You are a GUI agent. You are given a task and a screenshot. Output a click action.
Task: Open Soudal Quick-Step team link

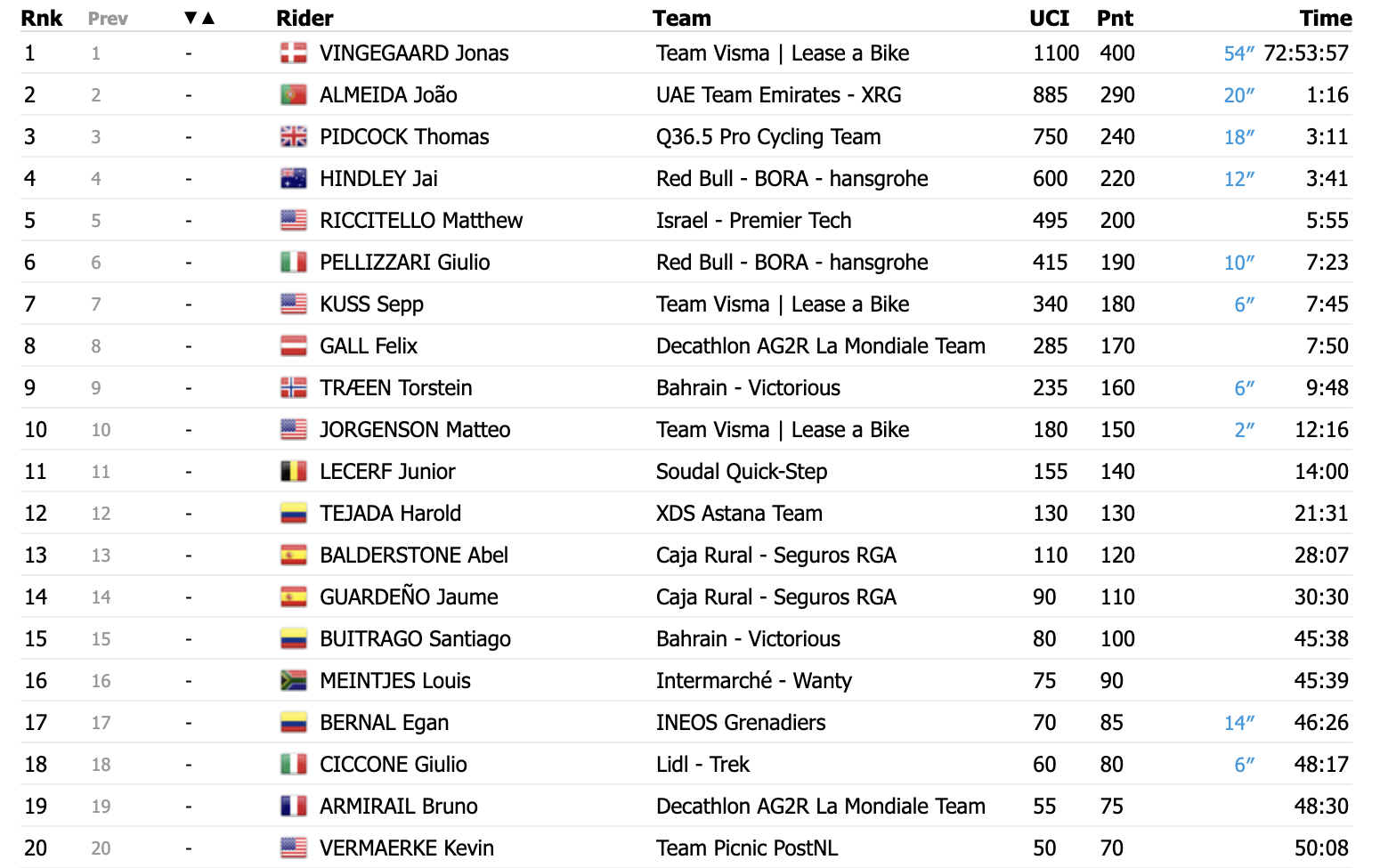(742, 472)
